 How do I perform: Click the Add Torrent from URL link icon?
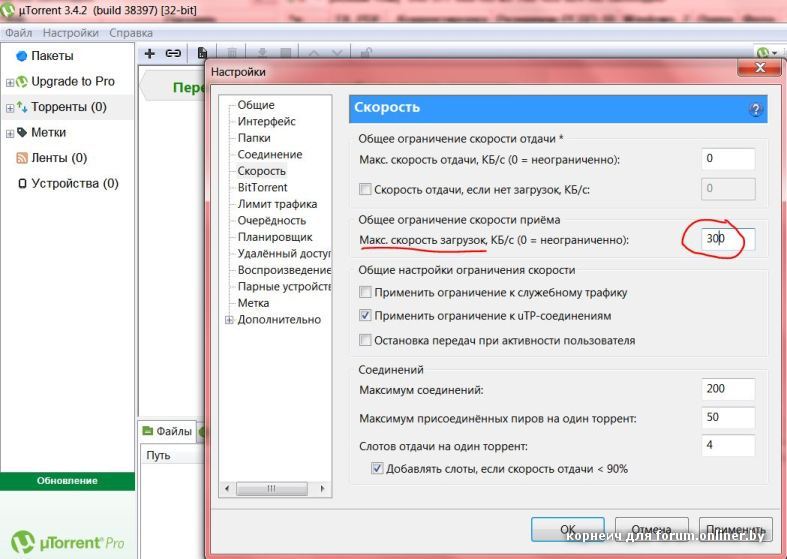(173, 53)
